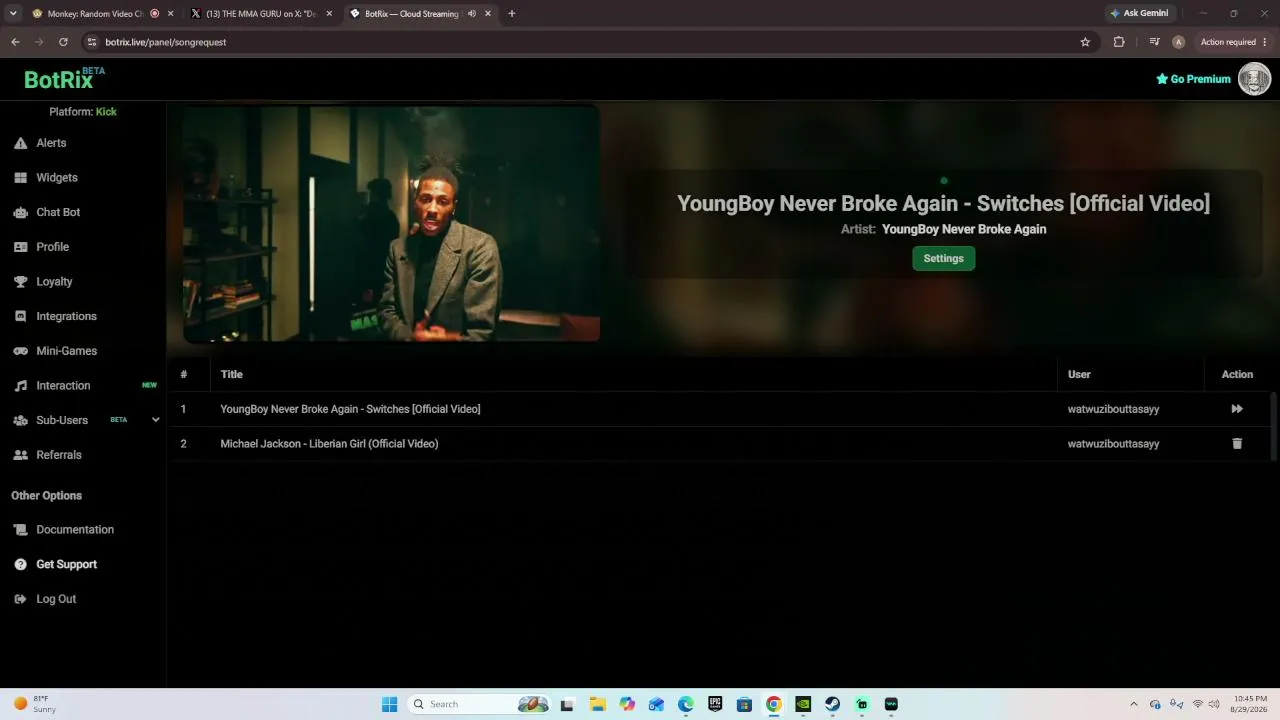Open a new browser tab

coord(512,14)
